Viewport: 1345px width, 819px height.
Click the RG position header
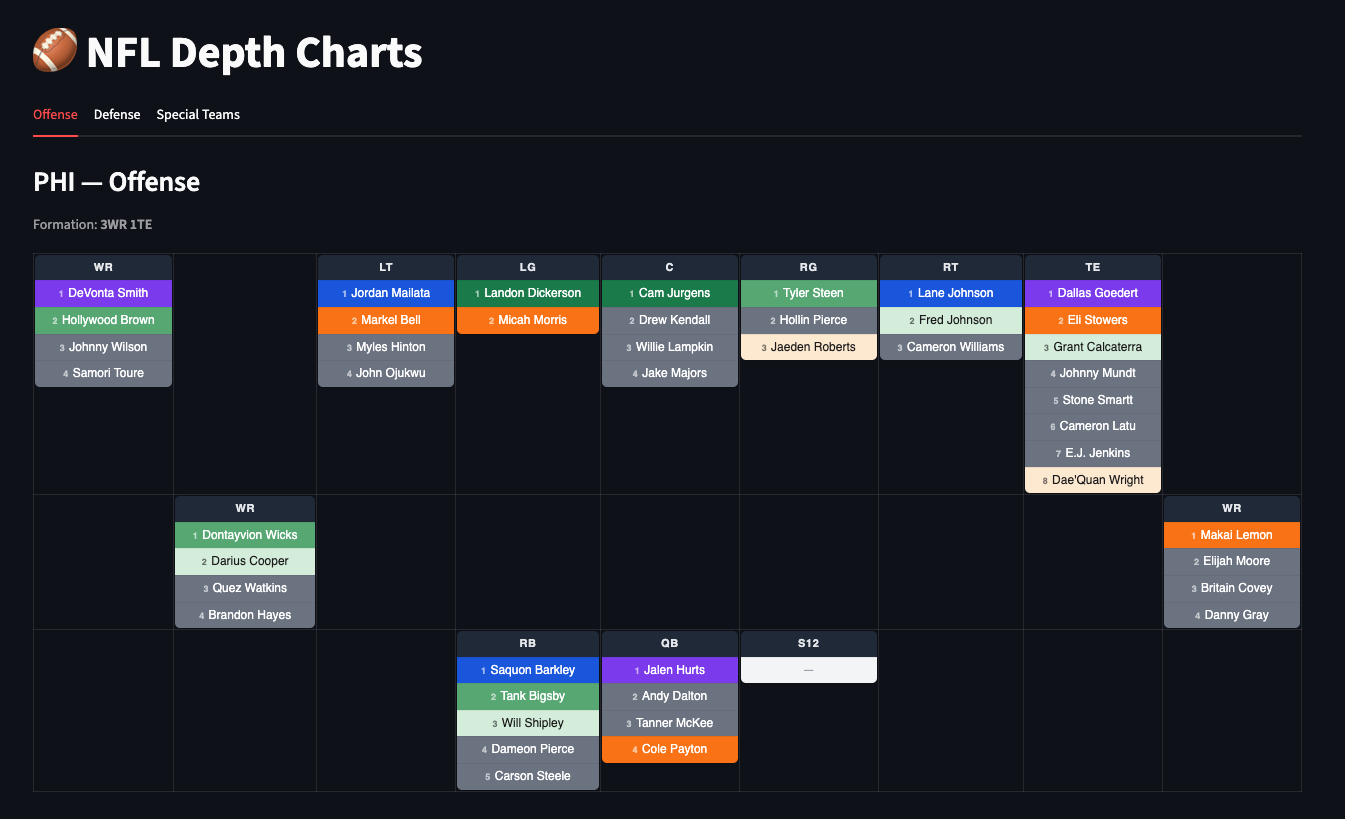click(x=809, y=267)
